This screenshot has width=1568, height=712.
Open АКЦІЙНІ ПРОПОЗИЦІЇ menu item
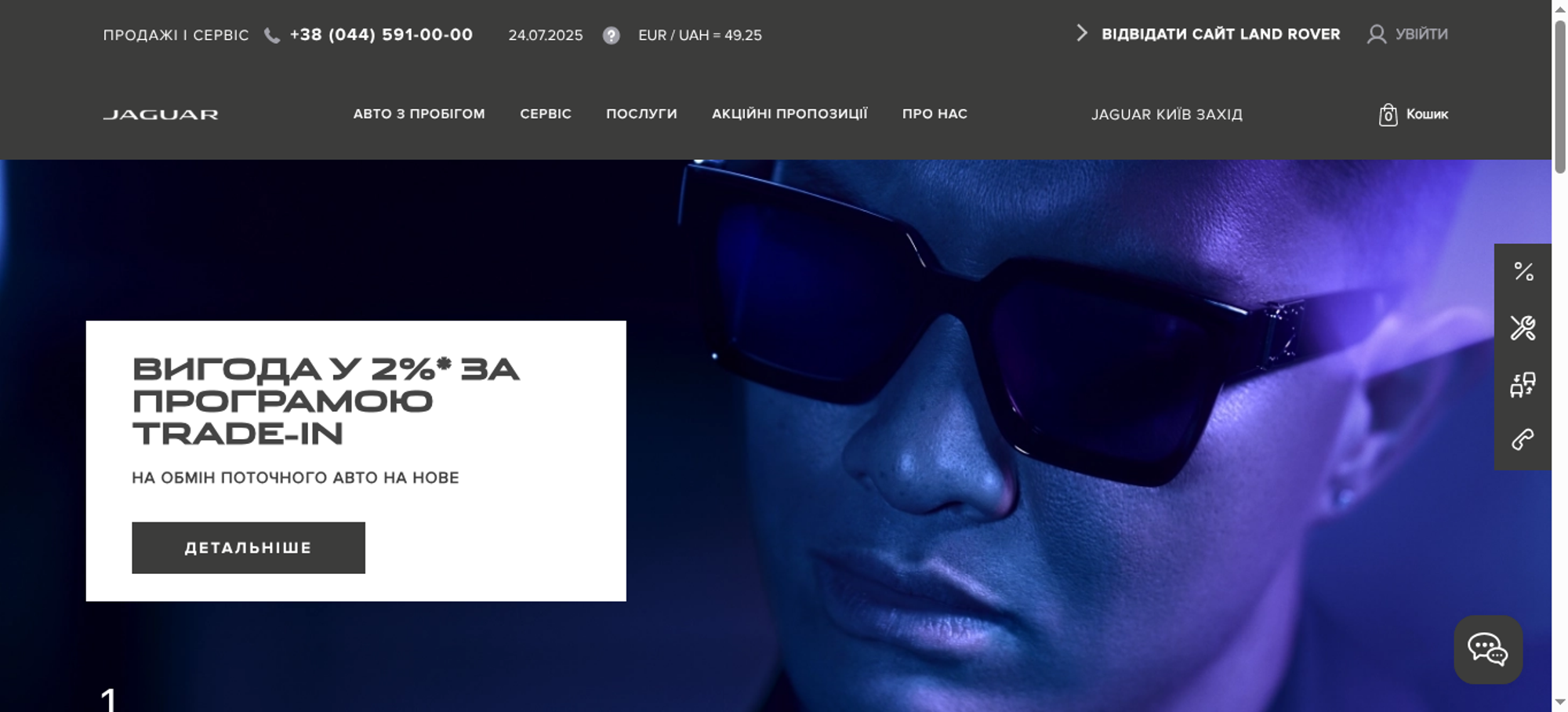tap(789, 114)
